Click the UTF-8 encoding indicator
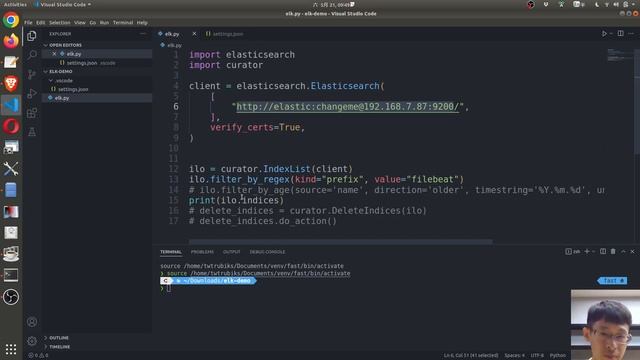The height and width of the screenshot is (360, 640). (537, 356)
